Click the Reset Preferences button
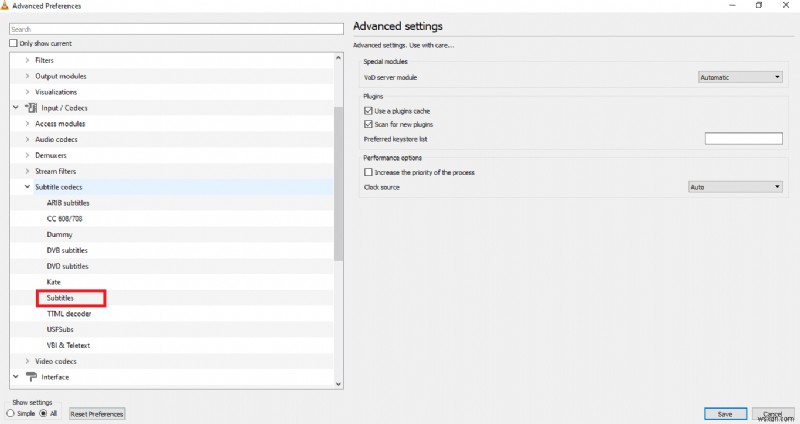 pos(97,414)
